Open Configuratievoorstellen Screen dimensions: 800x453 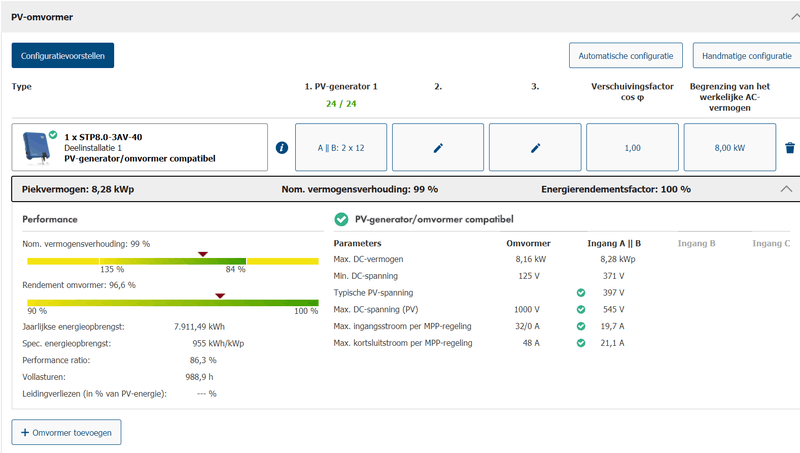click(63, 55)
